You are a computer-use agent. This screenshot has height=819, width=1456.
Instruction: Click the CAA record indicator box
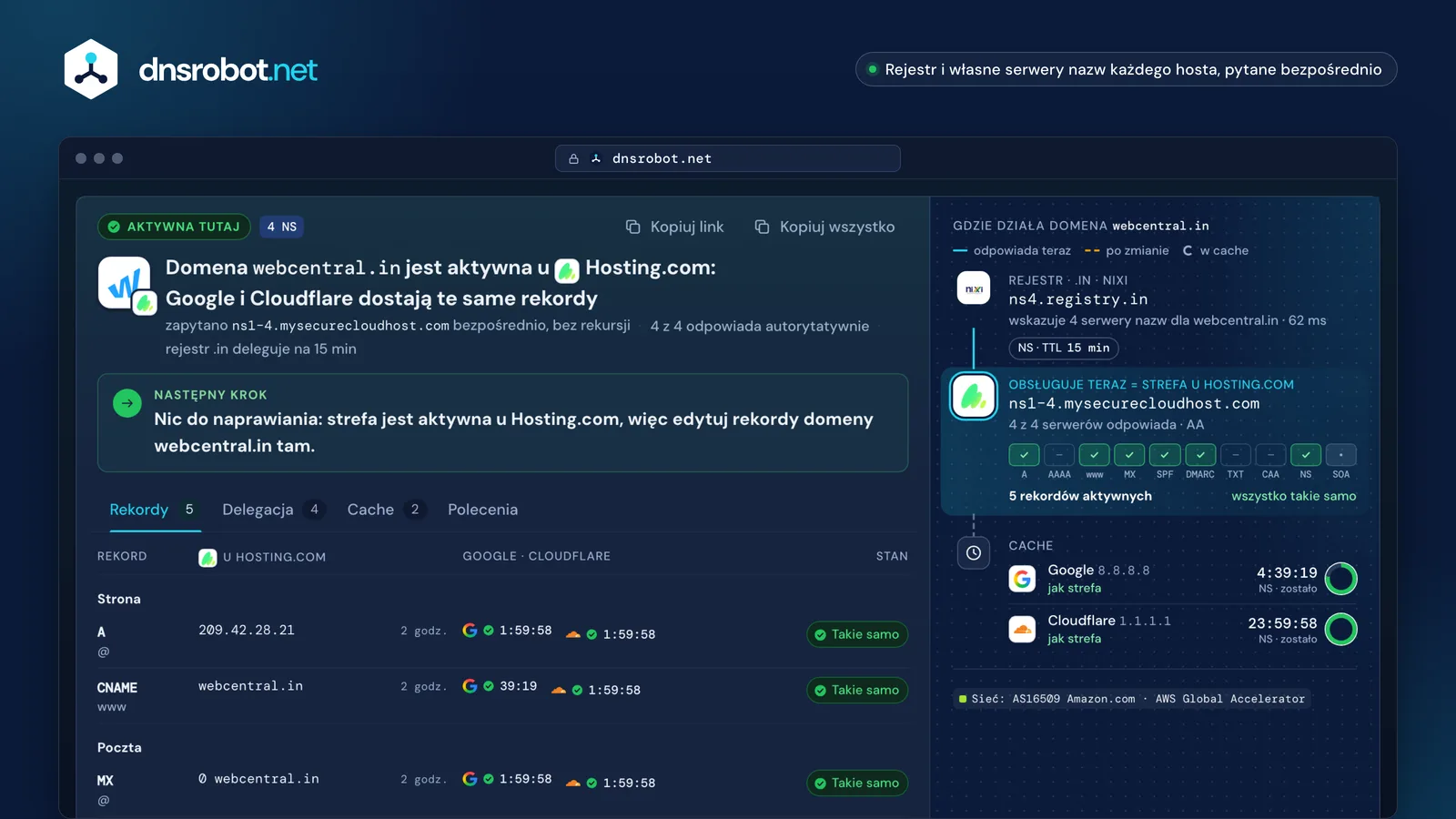click(x=1270, y=454)
